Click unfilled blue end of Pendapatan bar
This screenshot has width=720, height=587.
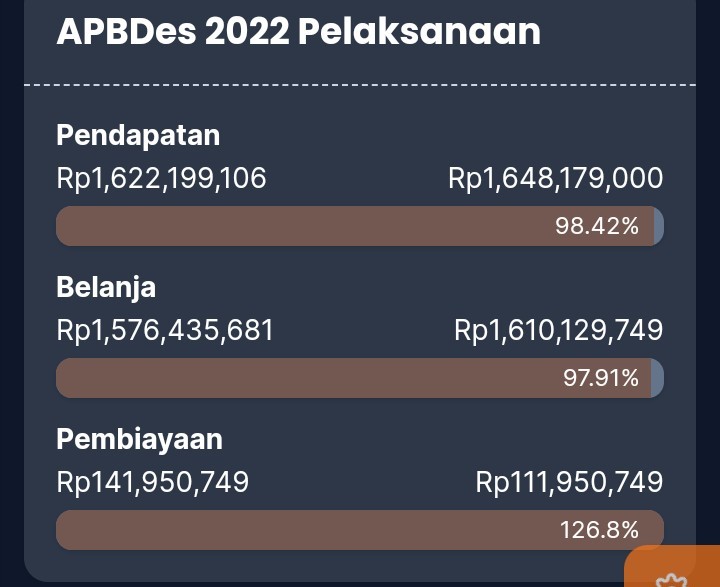pyautogui.click(x=659, y=226)
